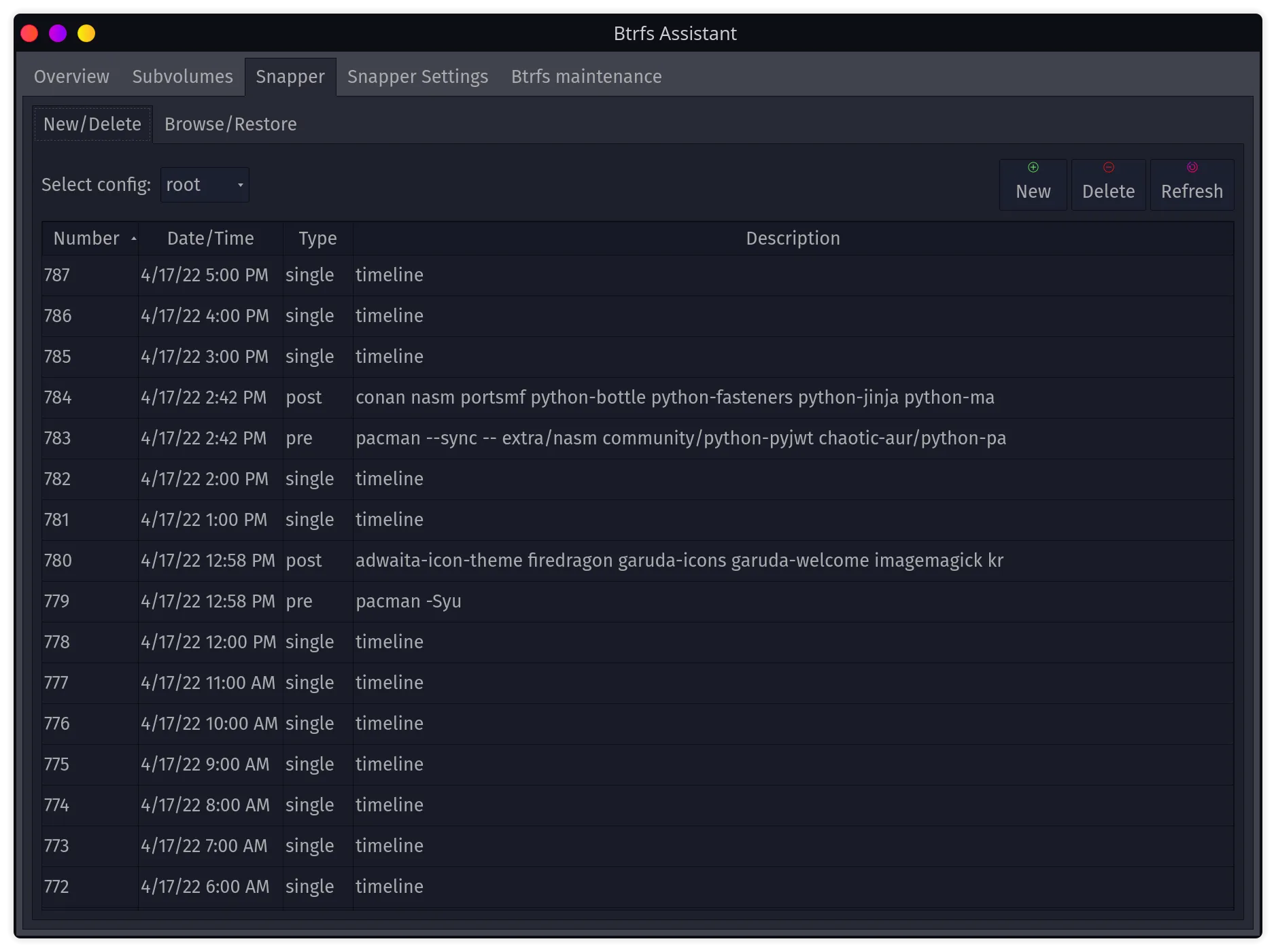Select snapshot number 787
The height and width of the screenshot is (952, 1276).
(90, 275)
